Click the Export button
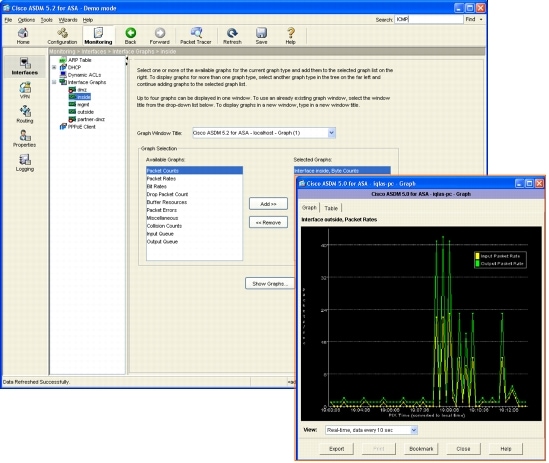Viewport: 549px width, 463px height. pyautogui.click(x=336, y=449)
